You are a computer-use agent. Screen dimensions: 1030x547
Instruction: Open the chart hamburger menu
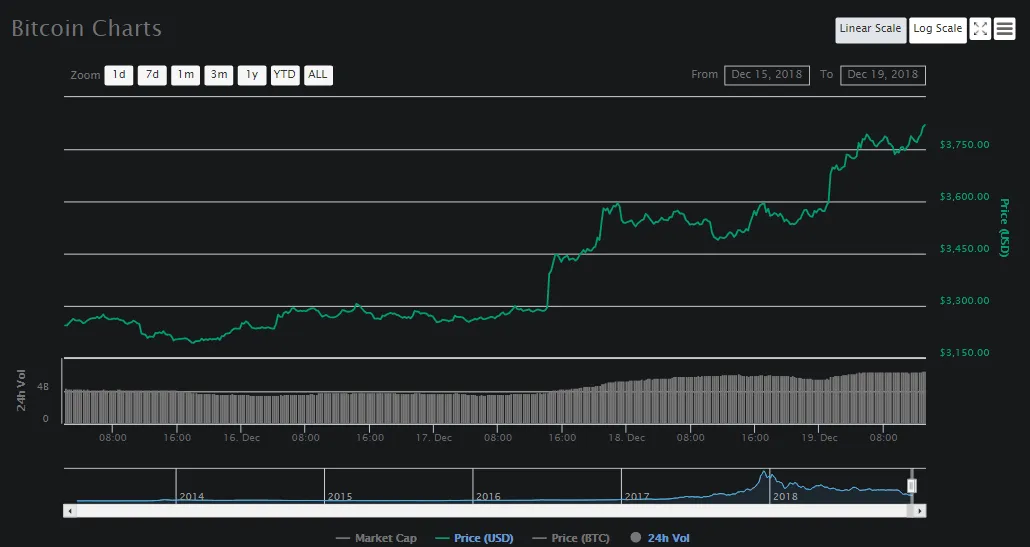coord(1004,29)
